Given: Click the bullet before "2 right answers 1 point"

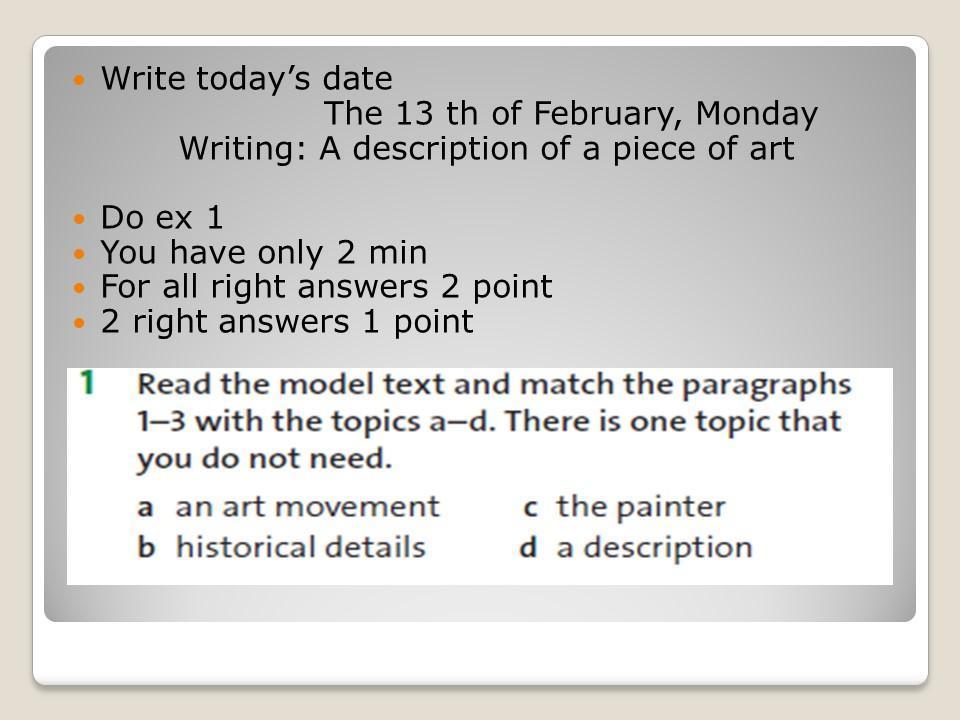Looking at the screenshot, I should tap(81, 323).
